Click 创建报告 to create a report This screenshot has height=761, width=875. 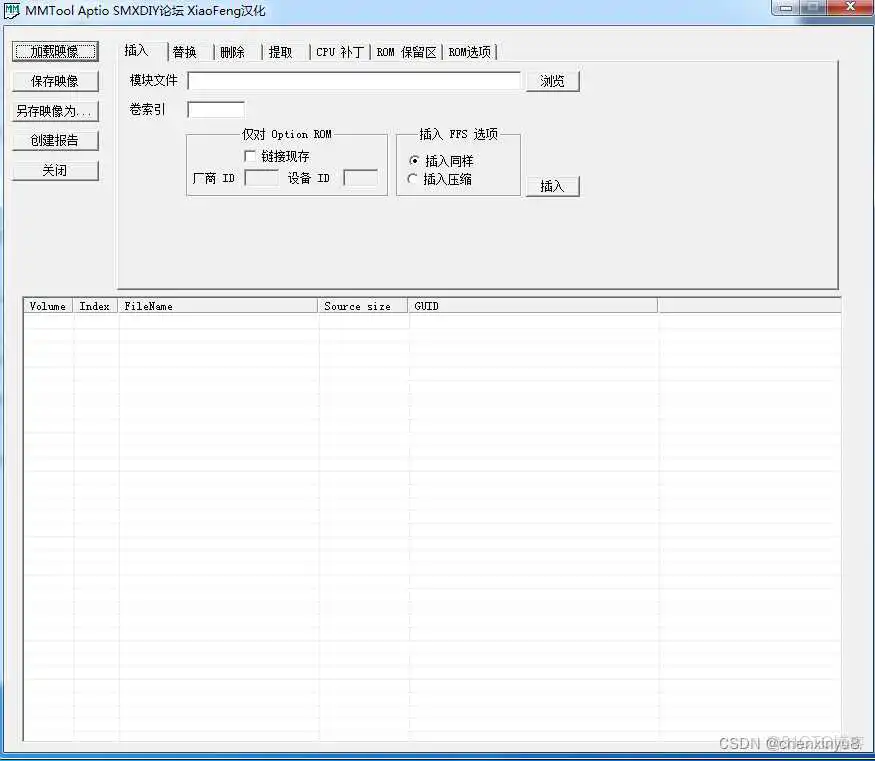tap(55, 140)
